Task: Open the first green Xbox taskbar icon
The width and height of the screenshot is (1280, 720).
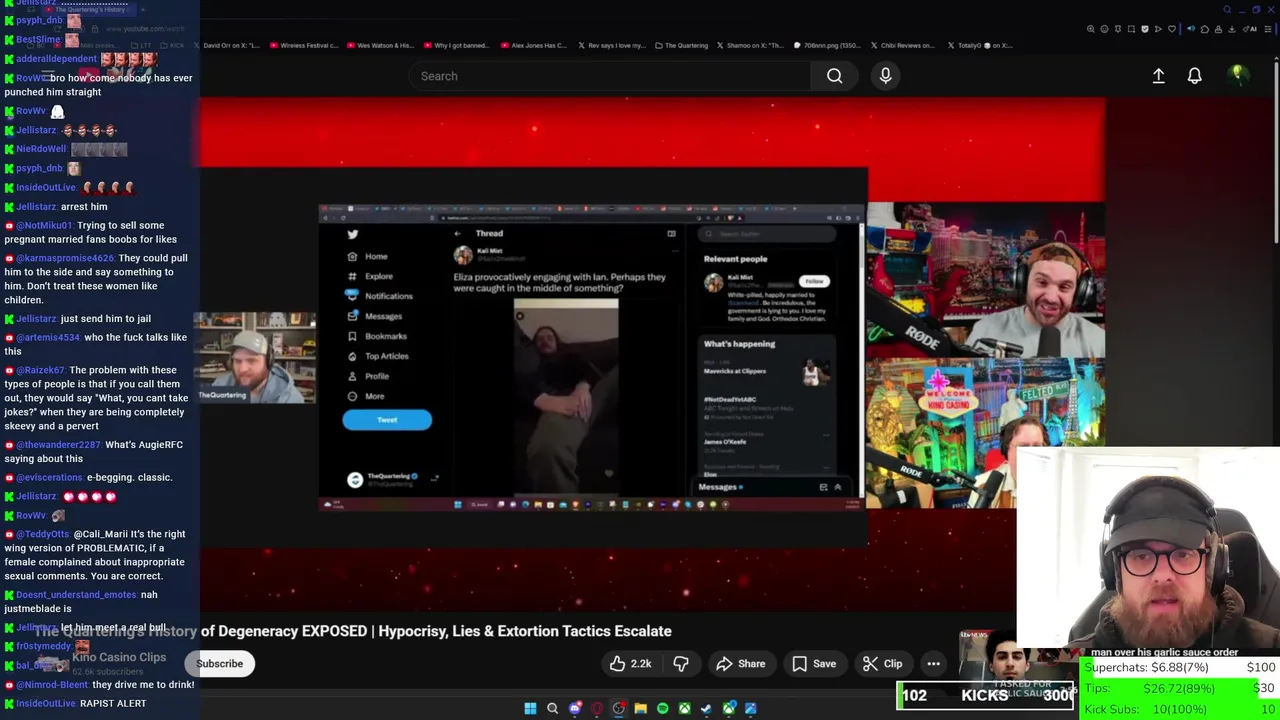Action: [x=685, y=708]
